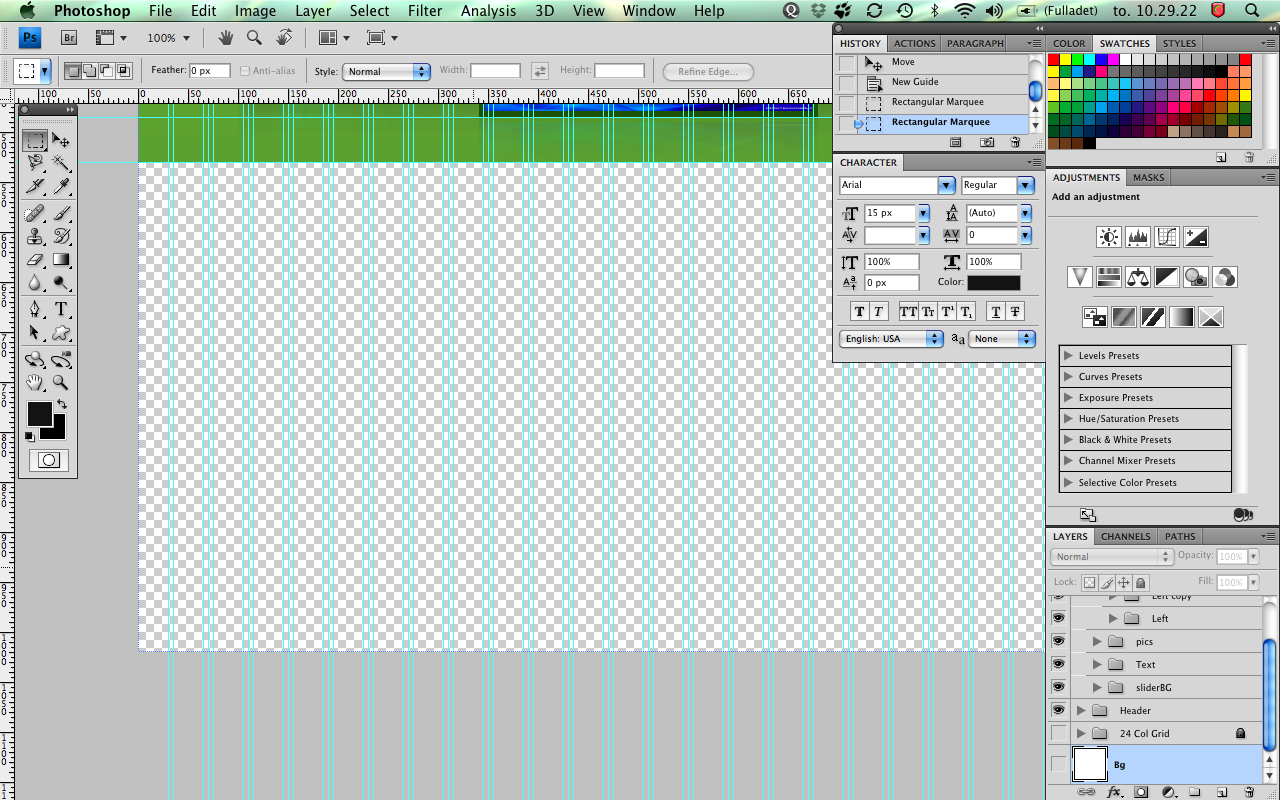Open the Arial font family dropdown
This screenshot has height=800, width=1280.
pos(946,185)
